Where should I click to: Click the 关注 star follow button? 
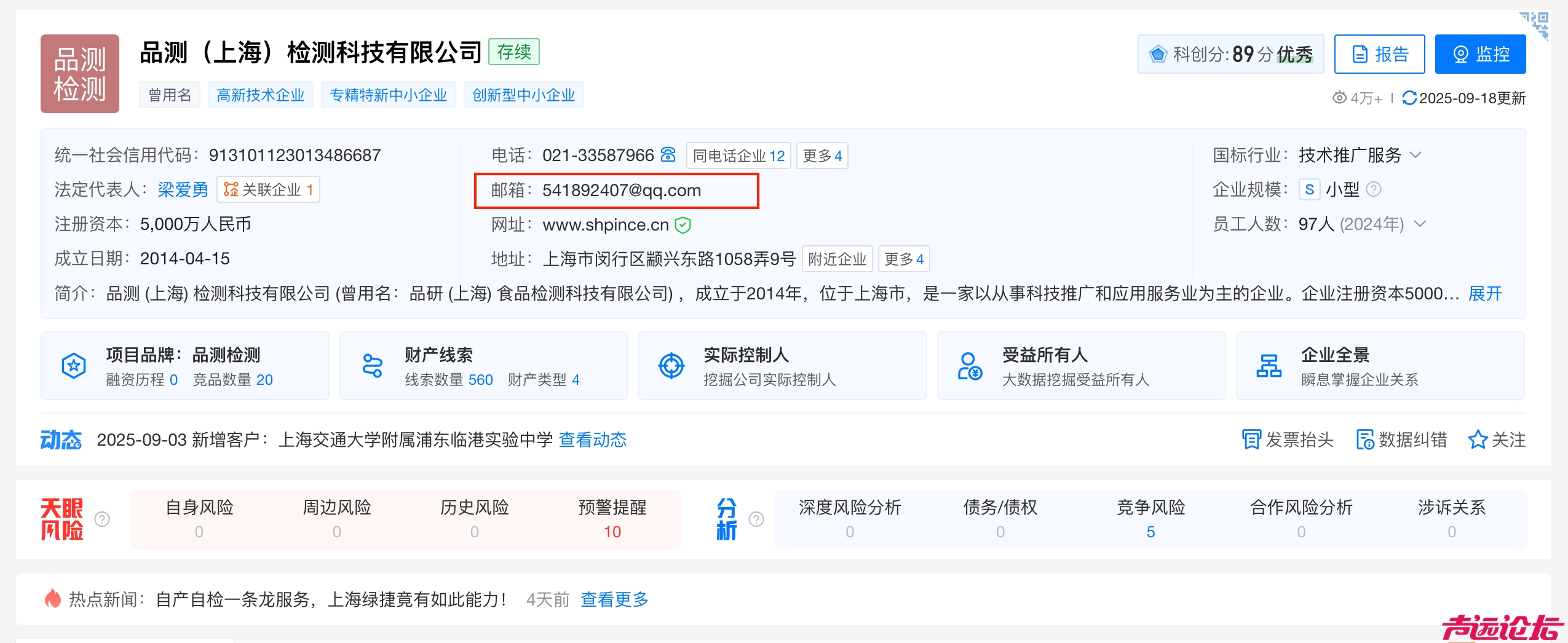pyautogui.click(x=1497, y=440)
